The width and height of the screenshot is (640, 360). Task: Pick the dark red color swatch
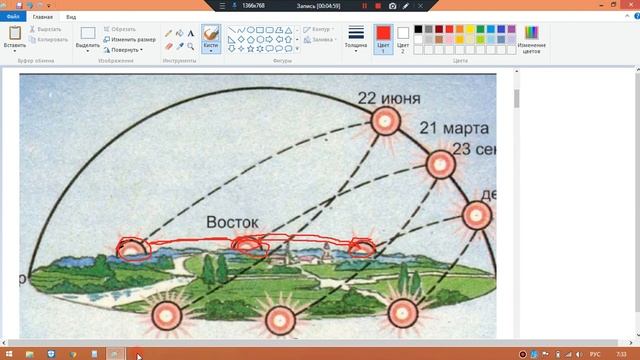[x=439, y=29]
